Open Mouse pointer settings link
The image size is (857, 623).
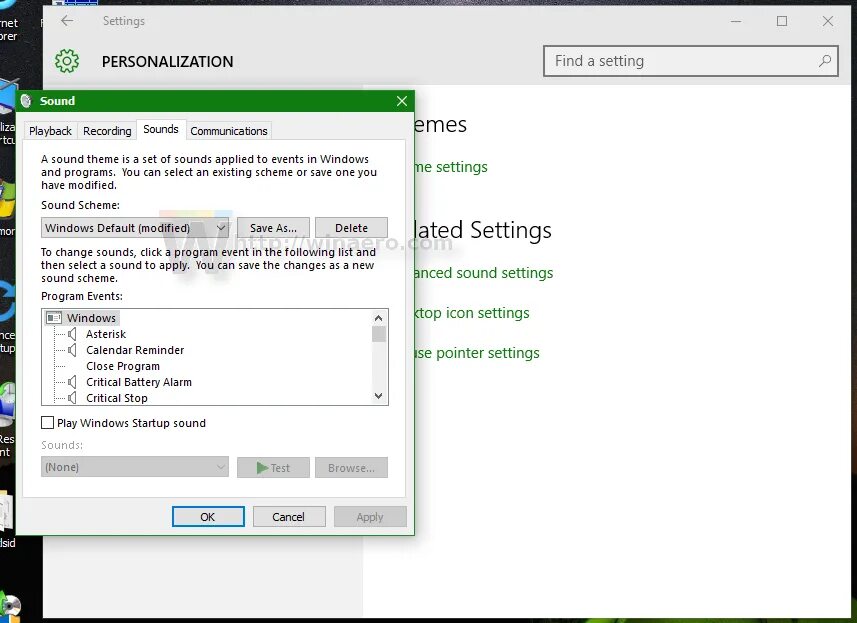click(477, 353)
